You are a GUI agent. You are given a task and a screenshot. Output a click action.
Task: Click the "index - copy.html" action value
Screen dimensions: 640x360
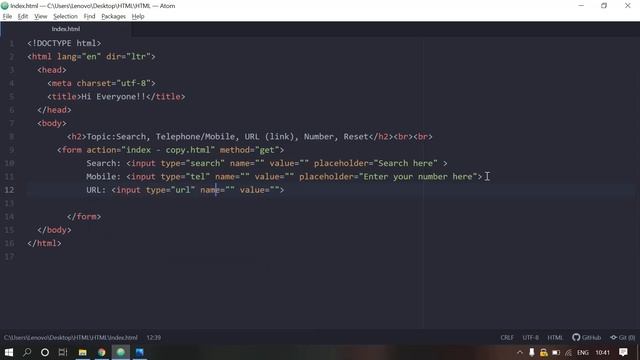pyautogui.click(x=168, y=150)
